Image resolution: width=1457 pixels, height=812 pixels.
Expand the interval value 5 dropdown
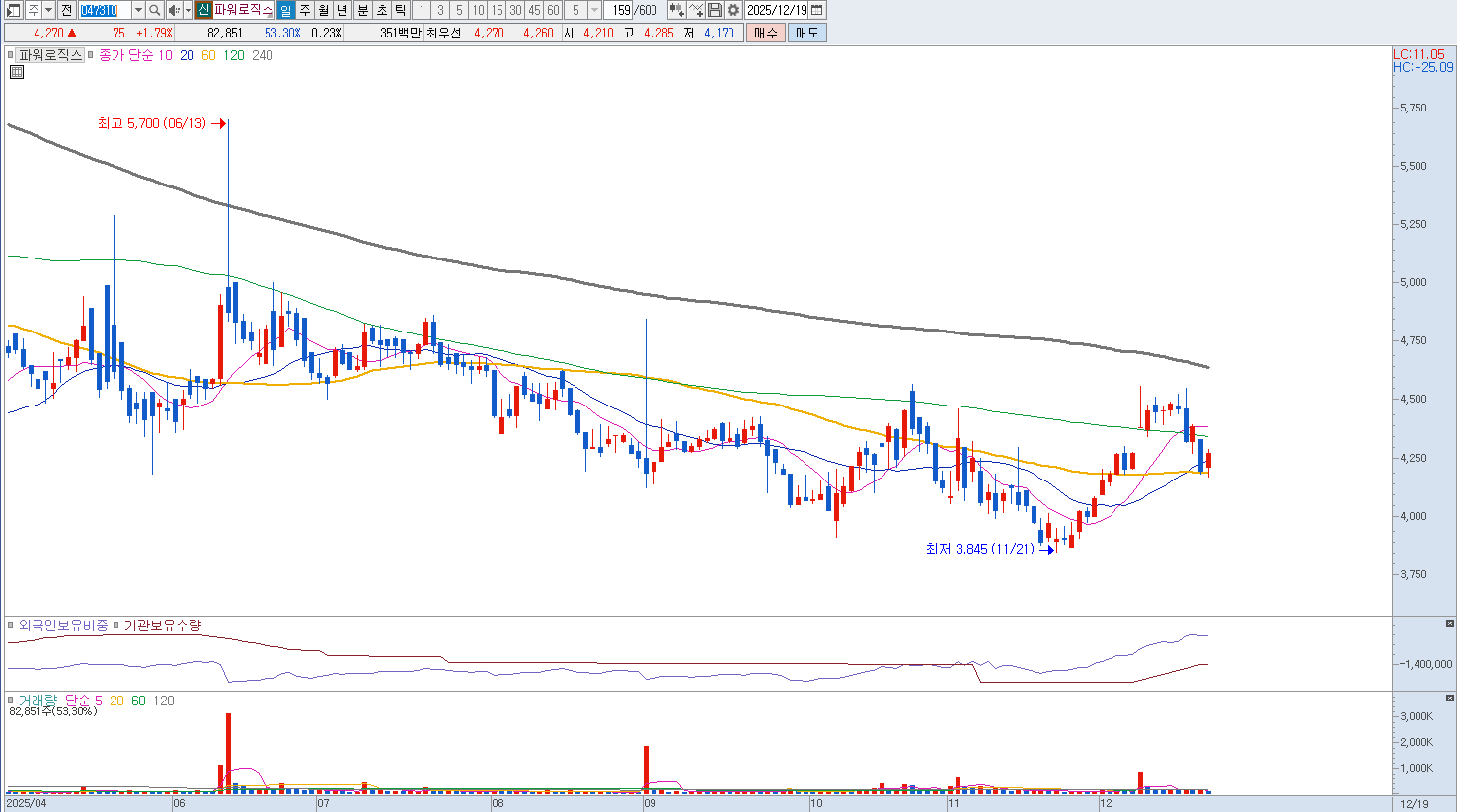[594, 10]
